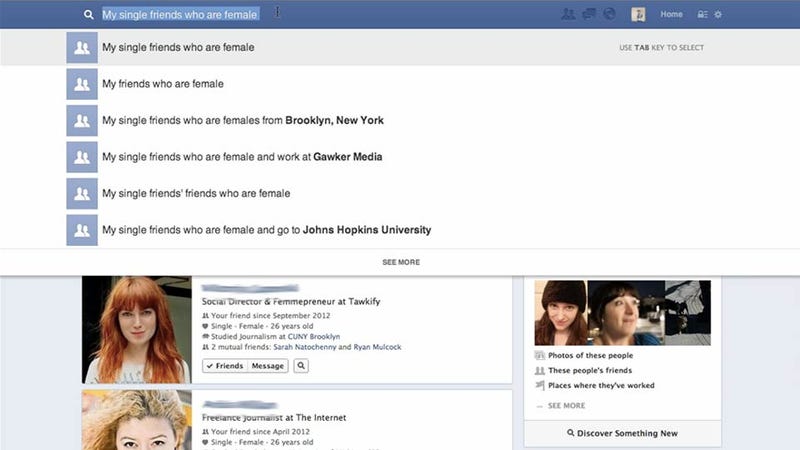Open Sarah Natochenny mutual friend link

click(x=305, y=347)
